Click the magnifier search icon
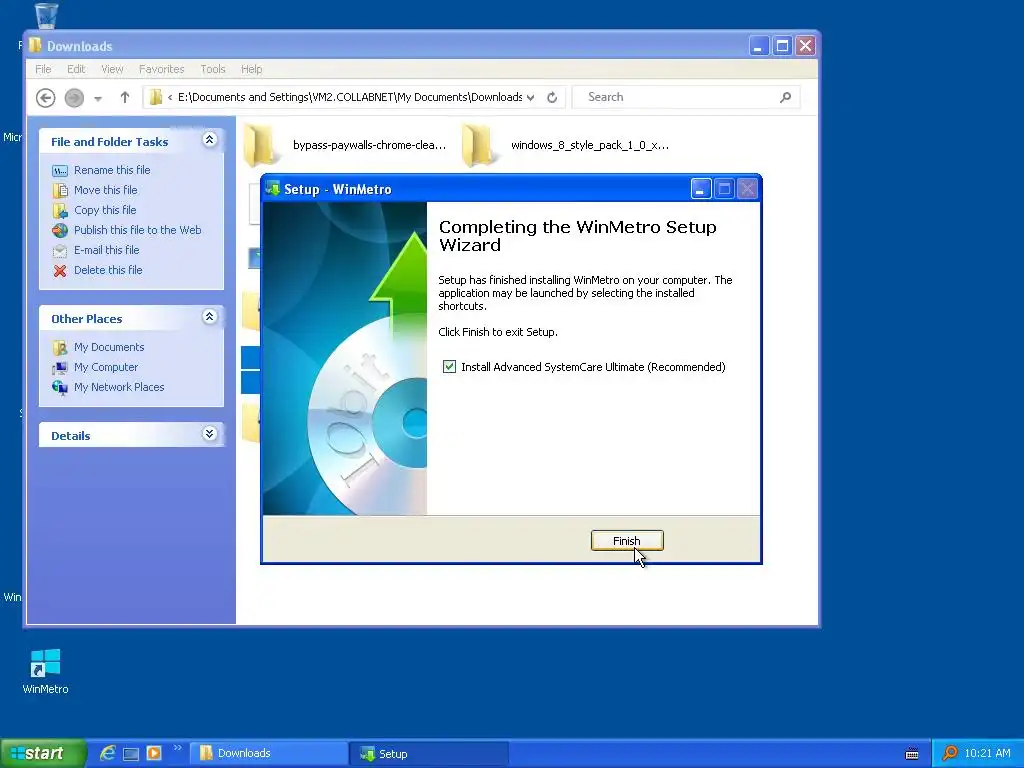This screenshot has width=1024, height=768. [x=785, y=97]
